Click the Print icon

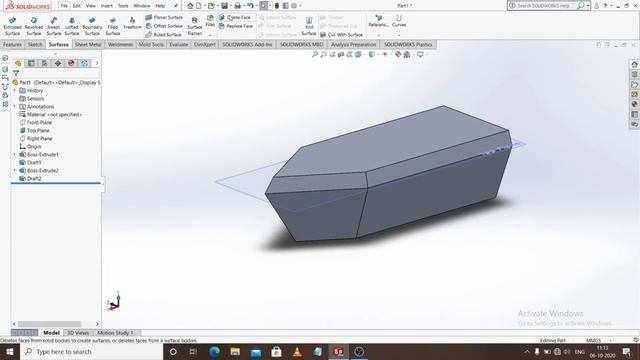237,6
